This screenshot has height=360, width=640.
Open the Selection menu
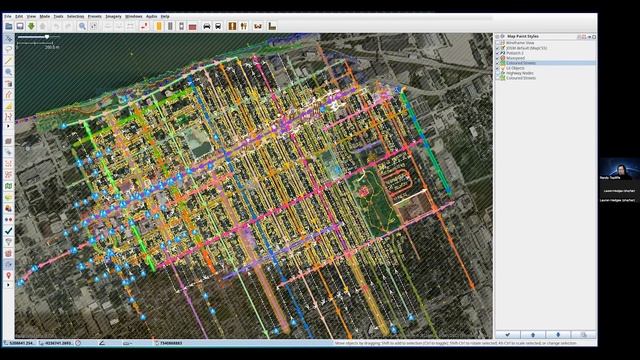click(x=76, y=16)
